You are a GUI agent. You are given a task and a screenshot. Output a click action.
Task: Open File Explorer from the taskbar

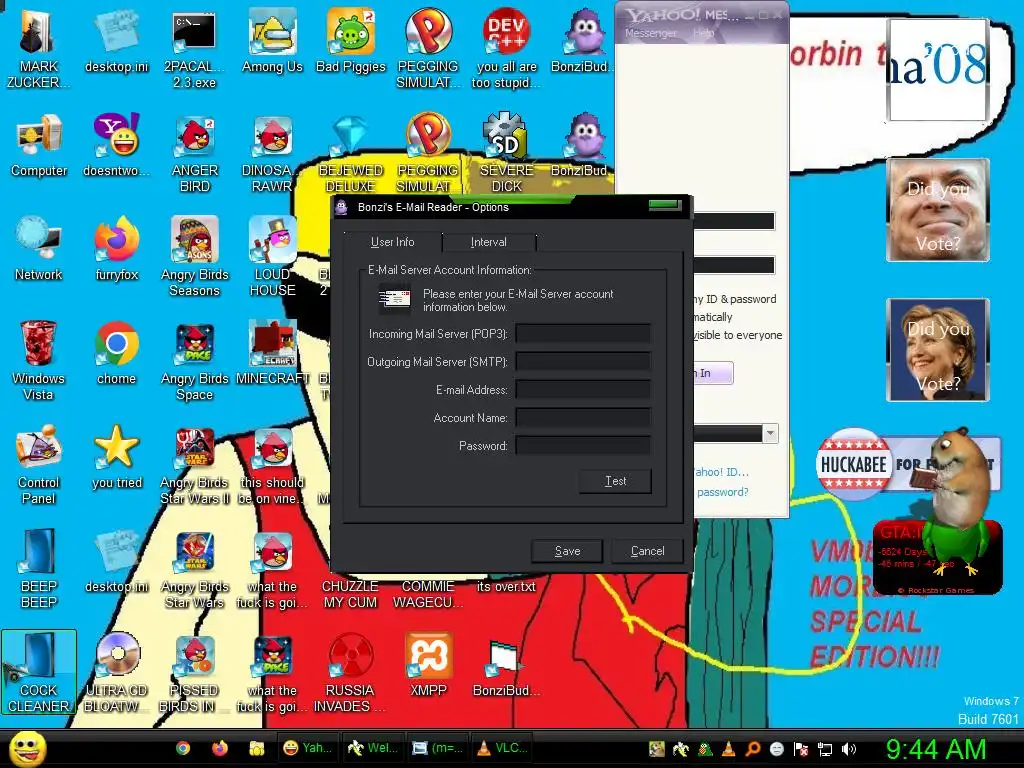point(257,748)
